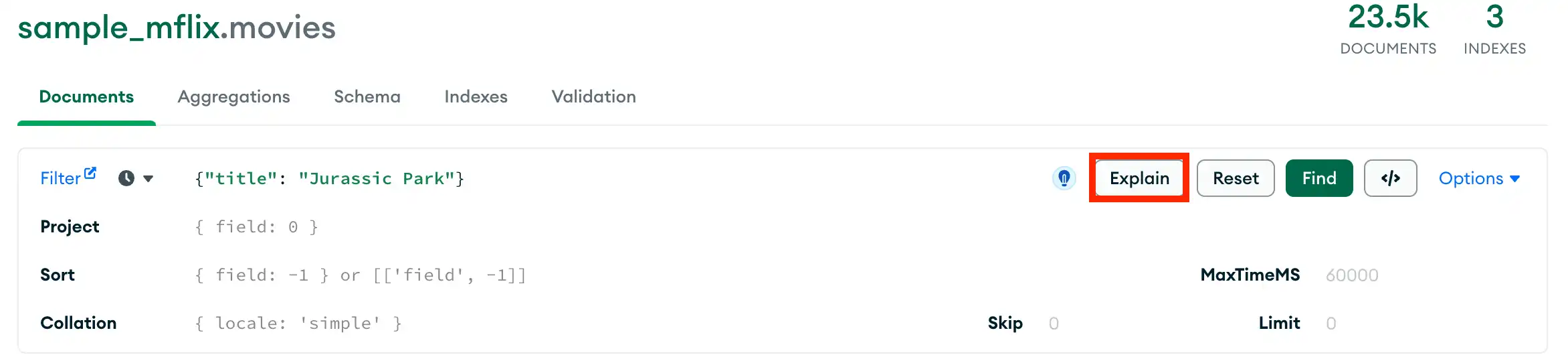Go to the Indexes tab
Viewport: 1568px width, 363px height.
coord(476,96)
